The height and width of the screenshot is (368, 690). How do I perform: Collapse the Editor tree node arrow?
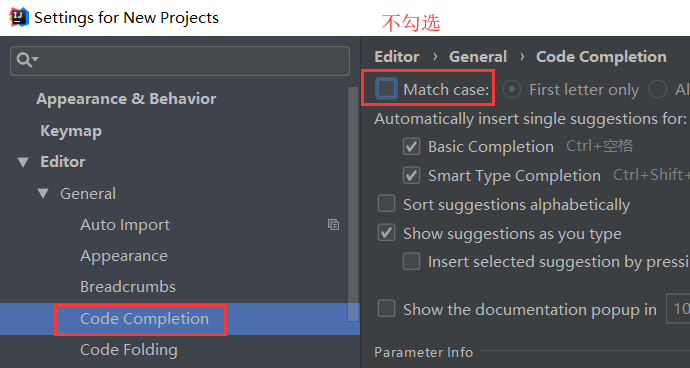coord(23,162)
